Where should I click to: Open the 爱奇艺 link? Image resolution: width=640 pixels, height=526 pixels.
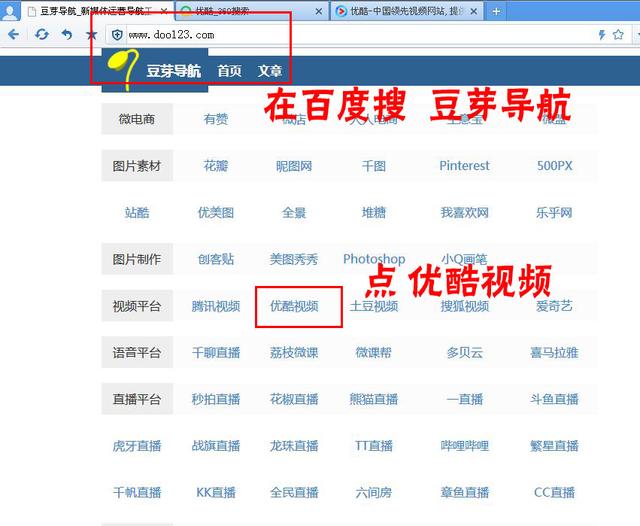point(554,306)
